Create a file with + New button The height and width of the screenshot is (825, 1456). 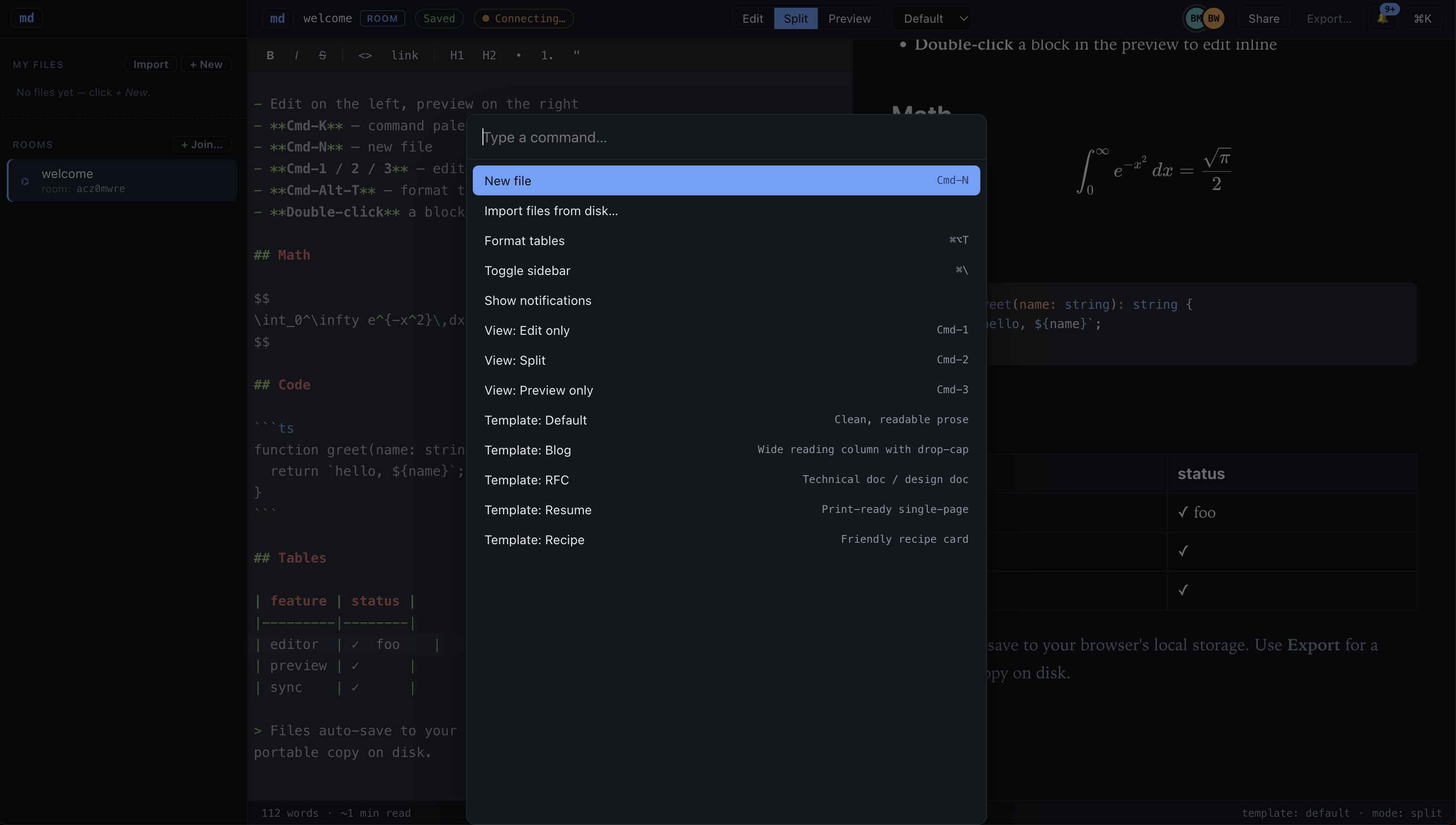pos(206,64)
